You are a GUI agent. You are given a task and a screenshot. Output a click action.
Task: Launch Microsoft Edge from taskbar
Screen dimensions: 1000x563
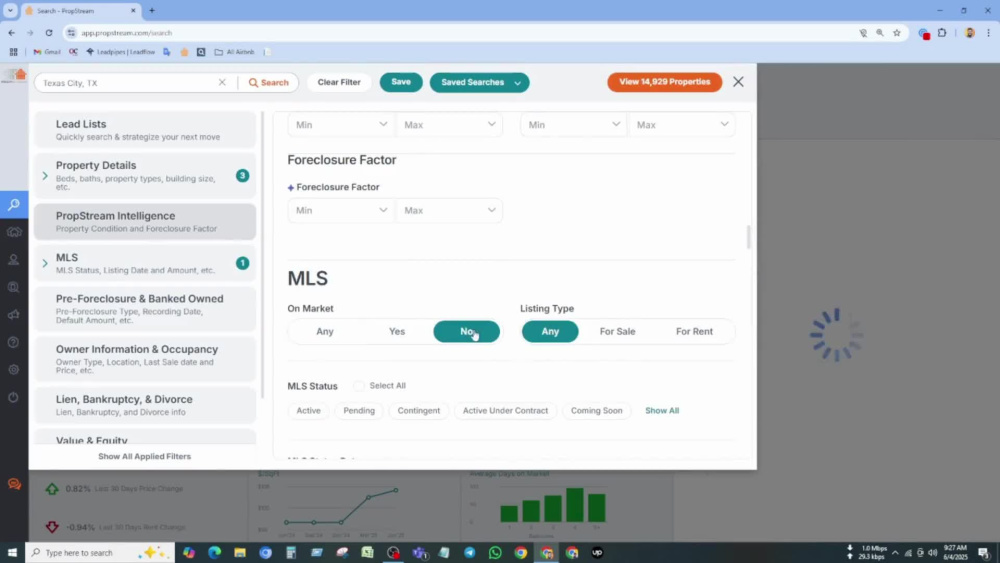coord(214,553)
